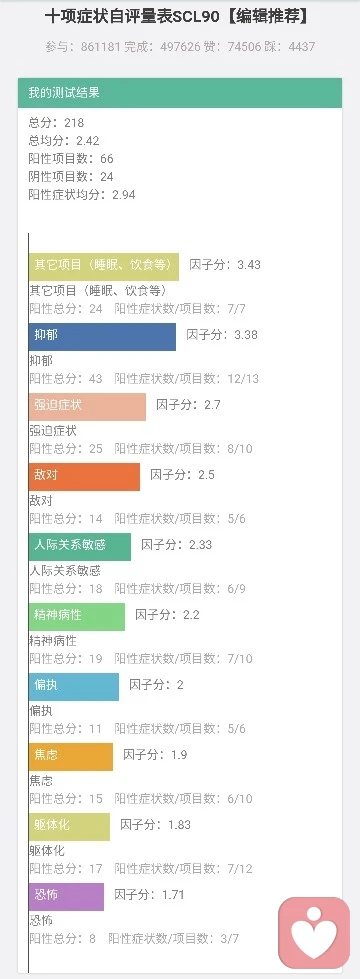Viewport: 360px width, 979px height.
Task: Click the olive 躯体化 bar
Action: pyautogui.click(x=69, y=826)
